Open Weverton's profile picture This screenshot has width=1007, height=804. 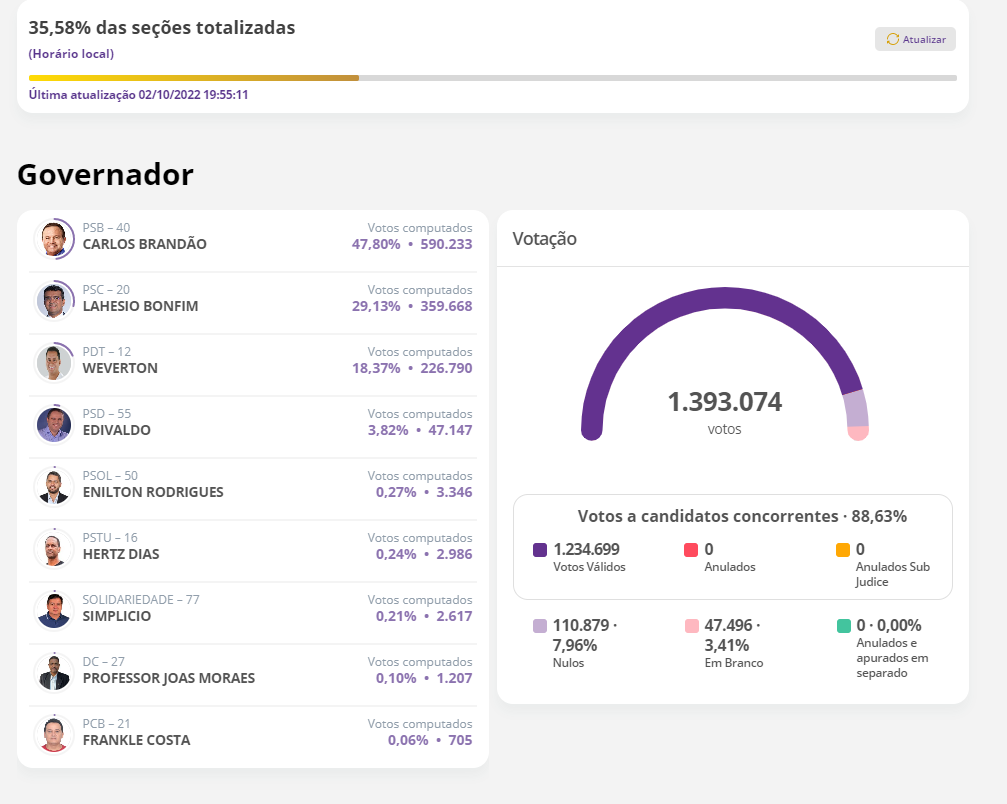[x=54, y=363]
